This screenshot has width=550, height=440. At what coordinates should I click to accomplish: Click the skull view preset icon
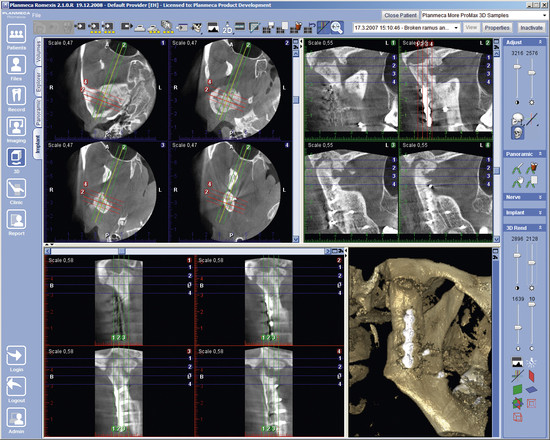518,133
